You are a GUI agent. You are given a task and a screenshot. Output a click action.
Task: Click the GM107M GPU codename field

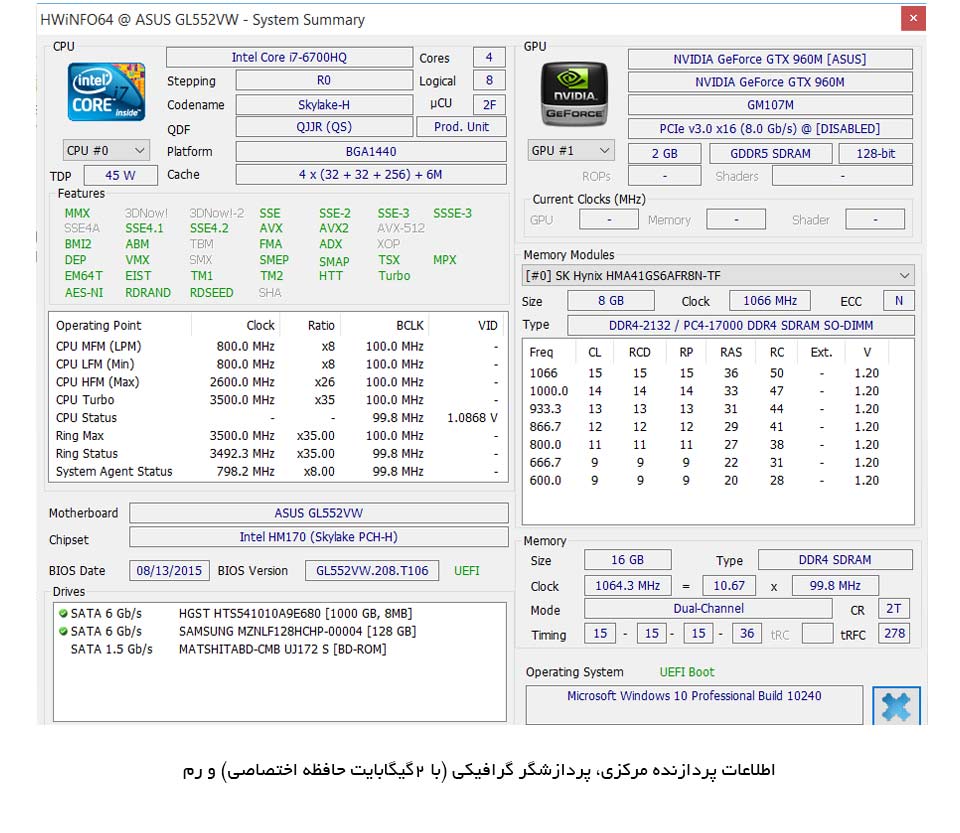770,105
